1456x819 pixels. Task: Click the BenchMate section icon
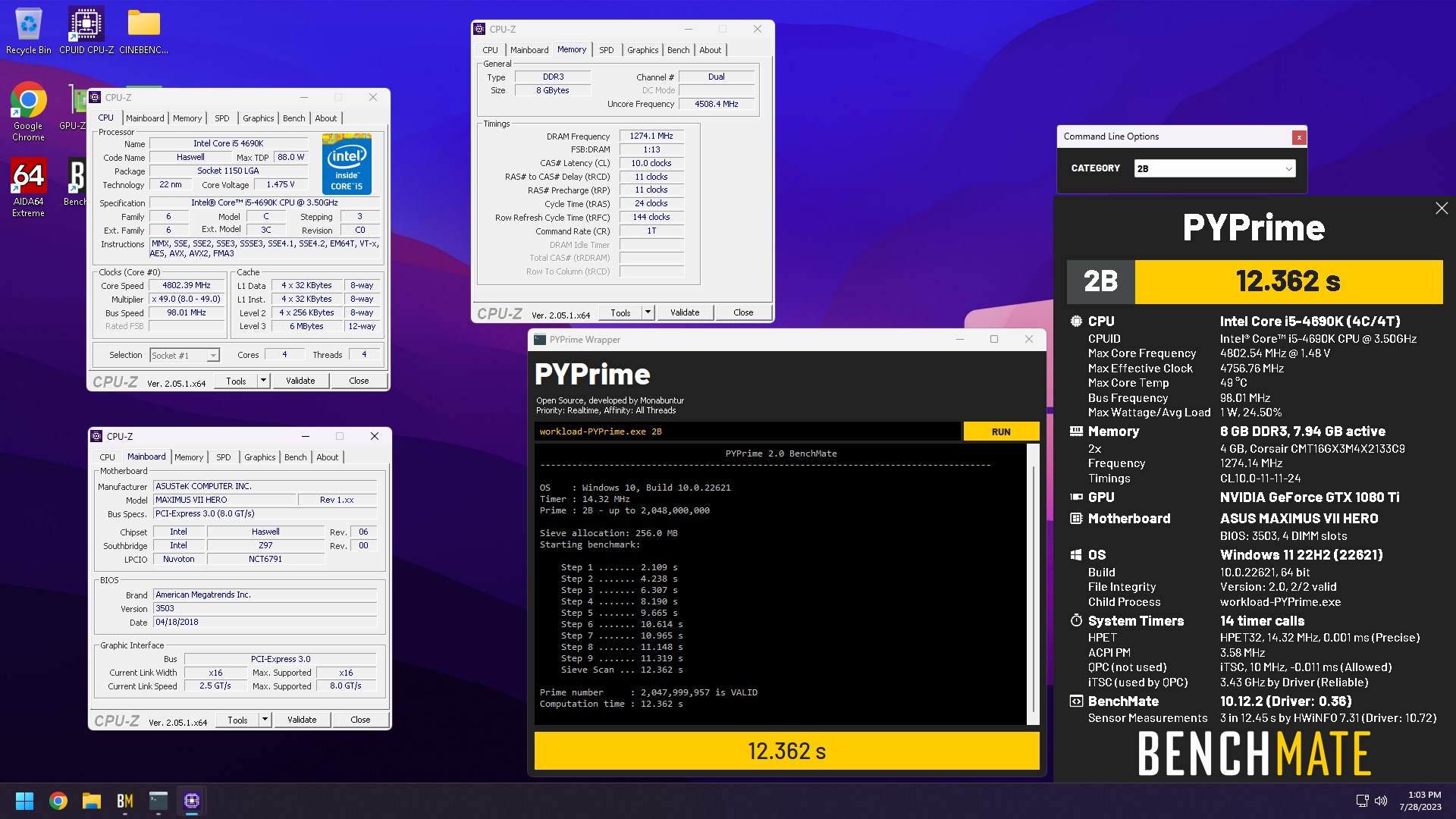click(x=1076, y=701)
